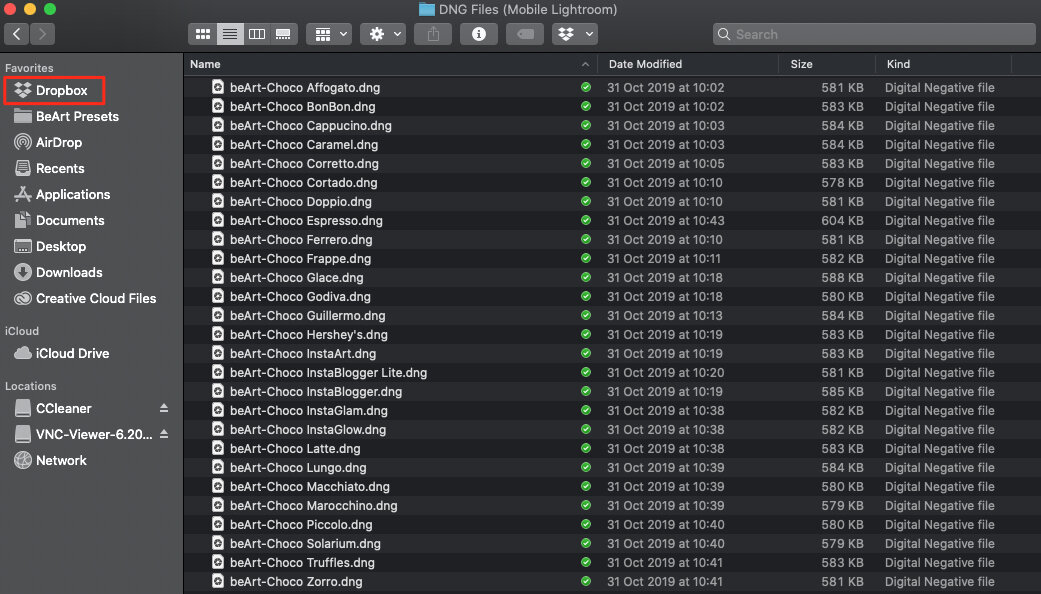Toggle sort direction arrow in Name column
The height and width of the screenshot is (594, 1041).
coord(585,64)
